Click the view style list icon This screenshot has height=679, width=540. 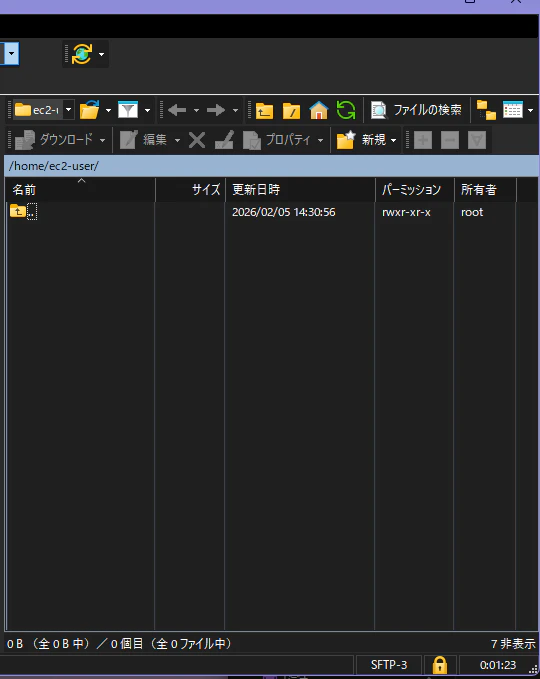[x=513, y=110]
